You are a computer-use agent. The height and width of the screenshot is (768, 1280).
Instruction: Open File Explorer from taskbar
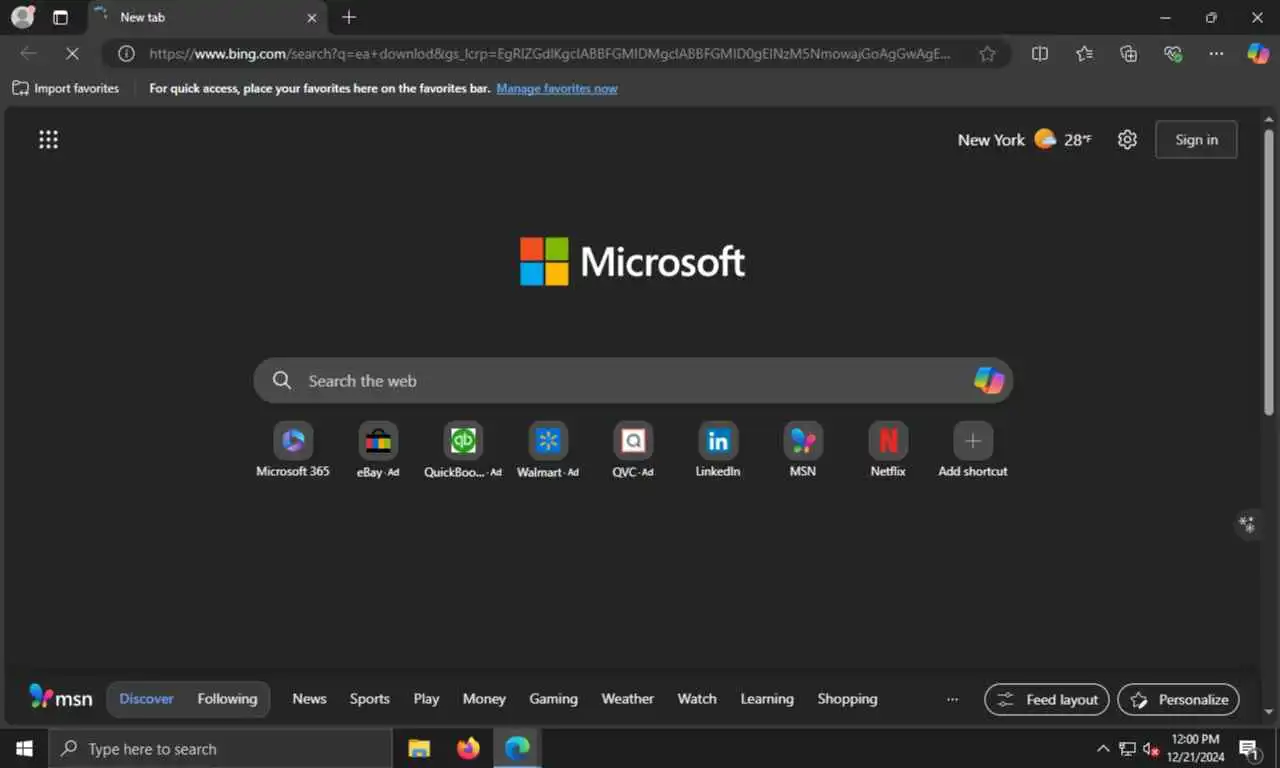coord(419,748)
